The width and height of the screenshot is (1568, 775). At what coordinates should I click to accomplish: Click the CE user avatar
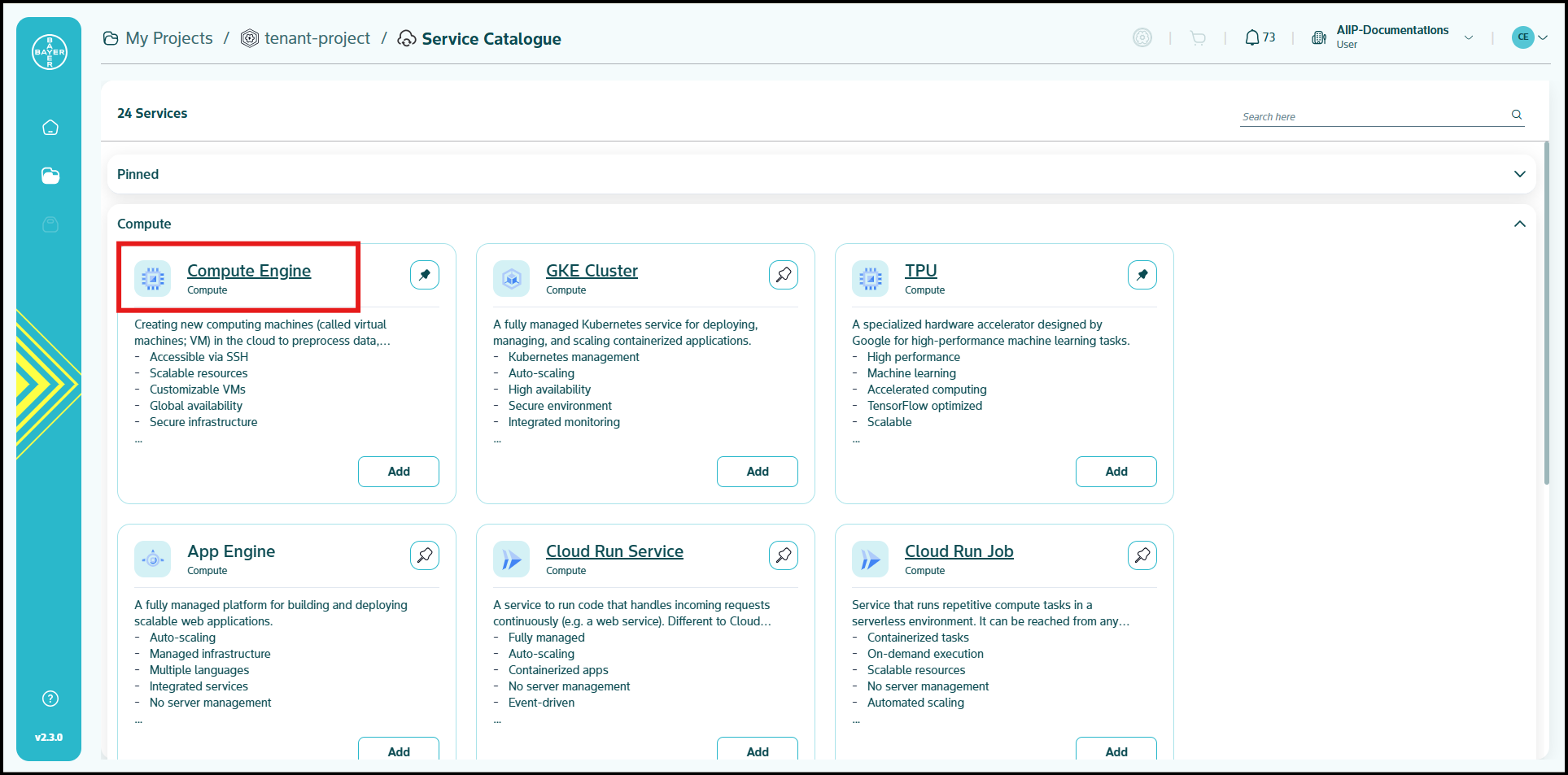[x=1522, y=37]
